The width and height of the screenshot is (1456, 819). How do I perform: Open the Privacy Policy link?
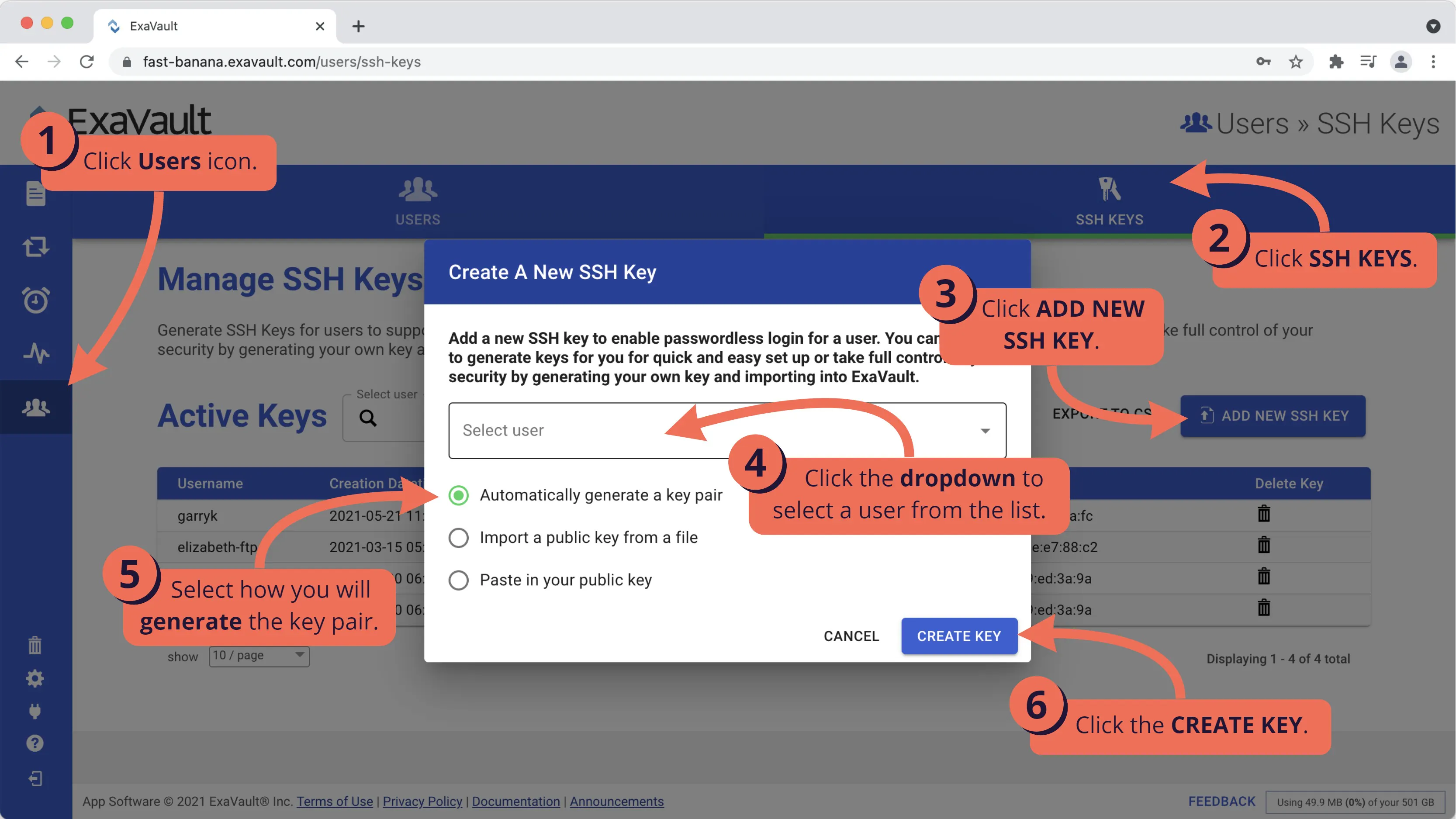click(422, 802)
